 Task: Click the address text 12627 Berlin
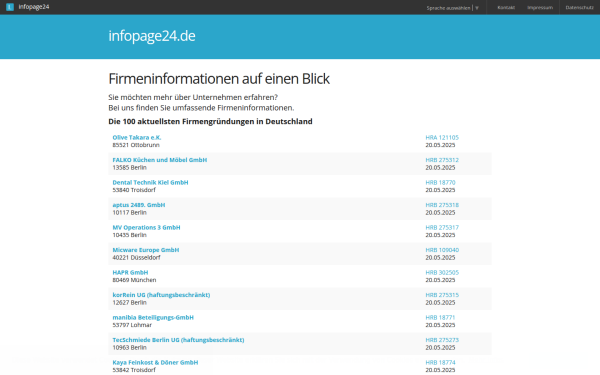tap(129, 302)
